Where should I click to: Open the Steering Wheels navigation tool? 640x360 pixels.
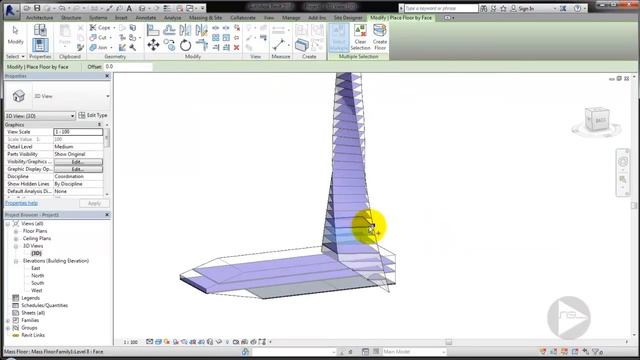[623, 162]
